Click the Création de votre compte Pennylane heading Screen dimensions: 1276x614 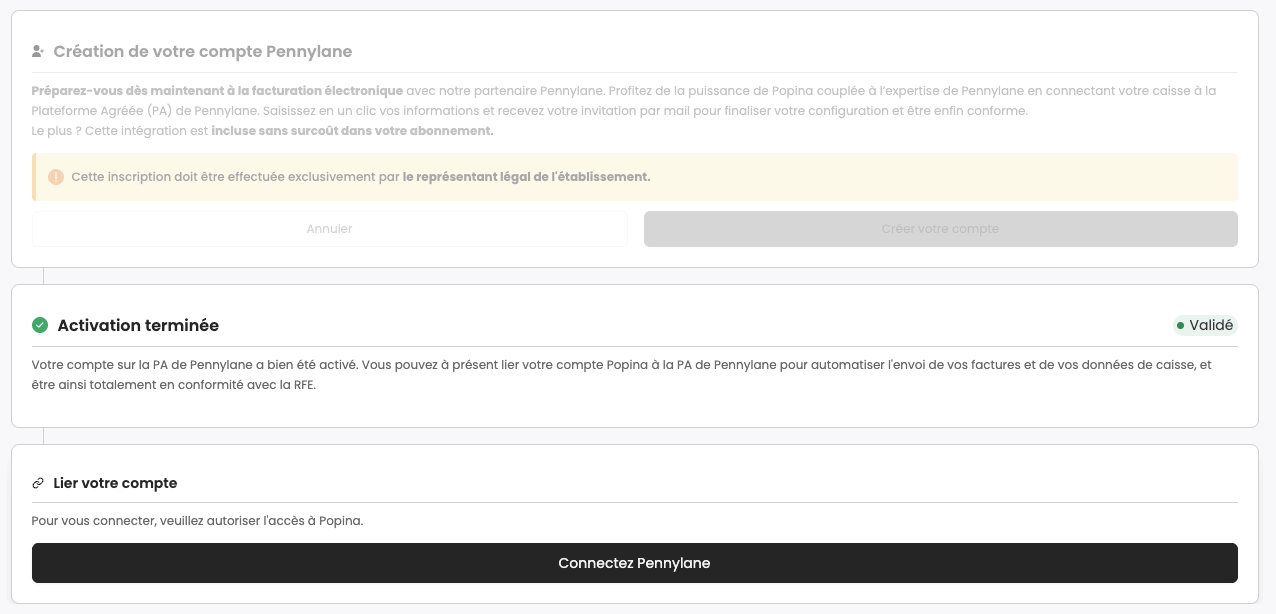(202, 51)
